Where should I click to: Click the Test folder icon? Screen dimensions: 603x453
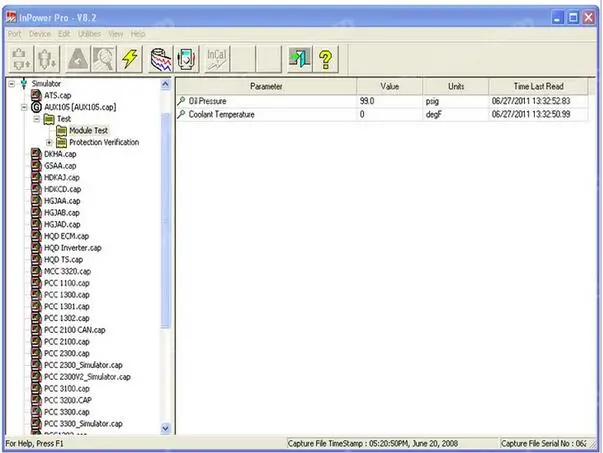click(x=49, y=119)
